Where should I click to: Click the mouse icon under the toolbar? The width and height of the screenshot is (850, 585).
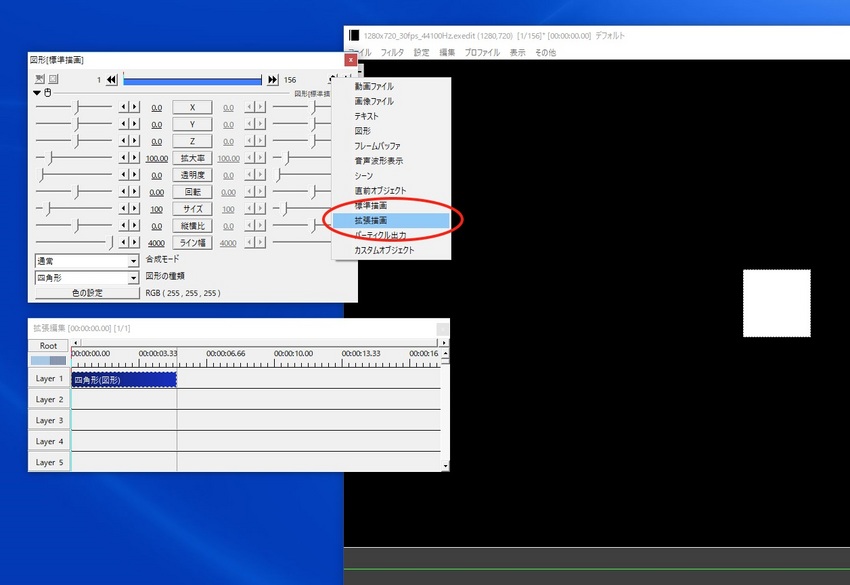point(48,93)
